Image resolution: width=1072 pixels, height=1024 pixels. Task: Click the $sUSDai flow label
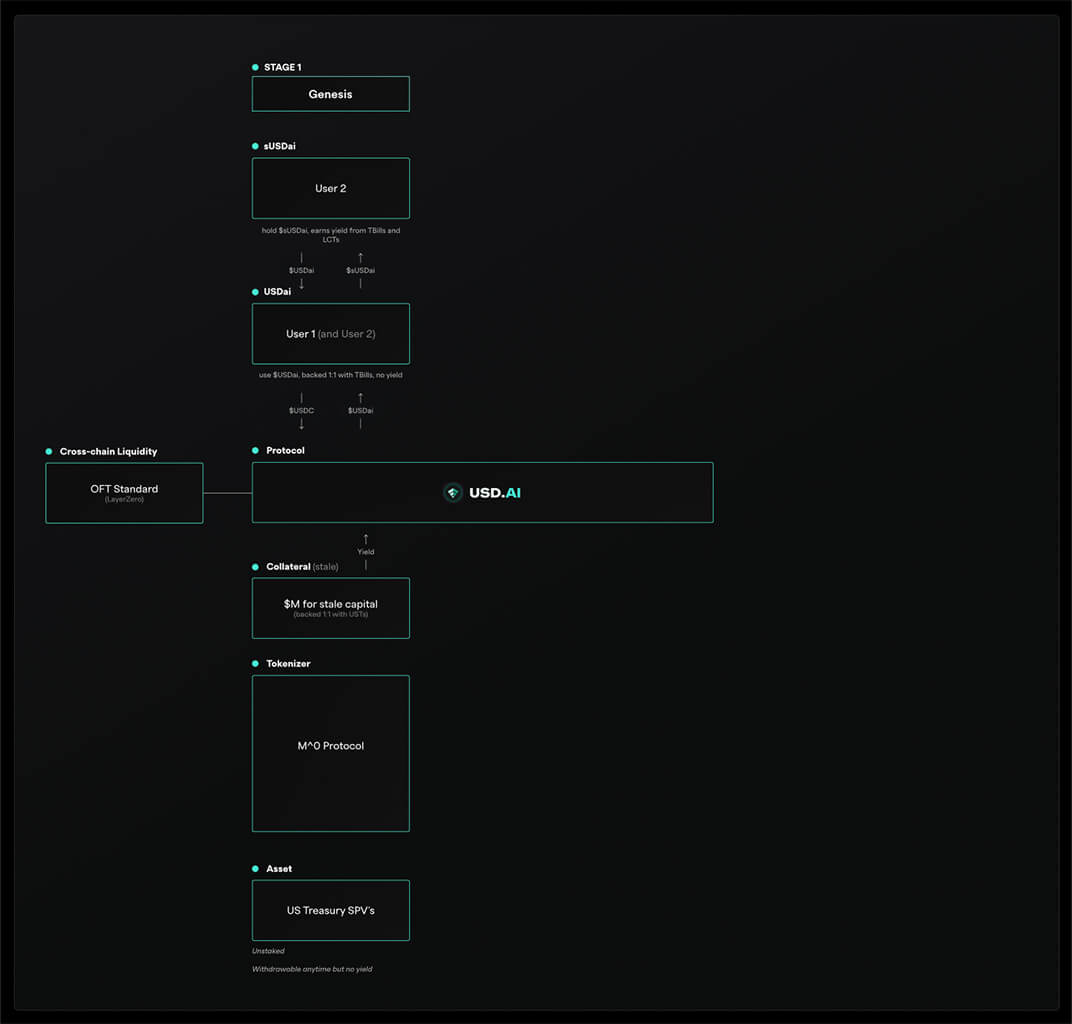pyautogui.click(x=360, y=270)
